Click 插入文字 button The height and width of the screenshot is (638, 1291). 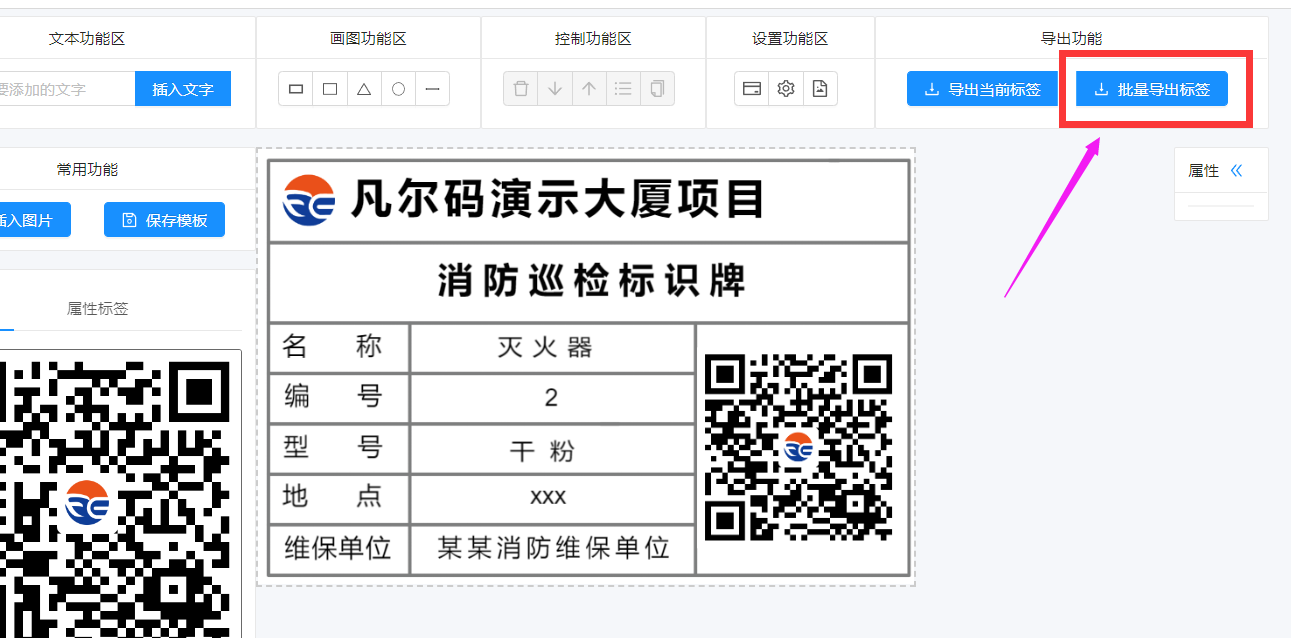183,89
